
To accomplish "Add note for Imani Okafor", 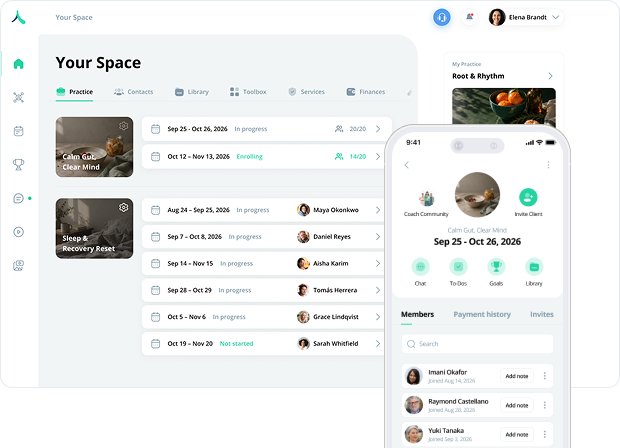I will [x=517, y=376].
